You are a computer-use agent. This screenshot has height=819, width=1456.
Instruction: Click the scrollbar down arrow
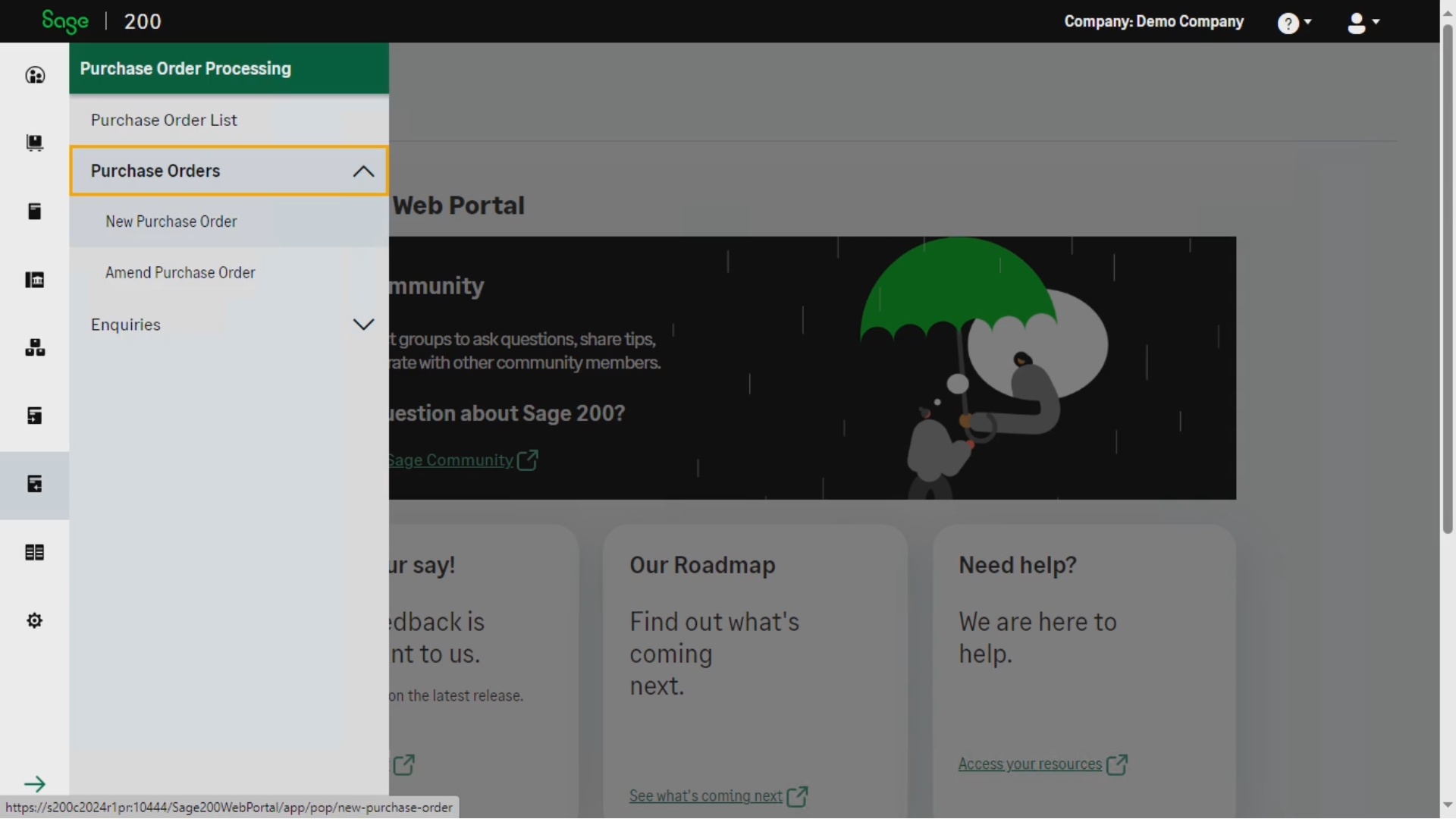click(x=1448, y=805)
